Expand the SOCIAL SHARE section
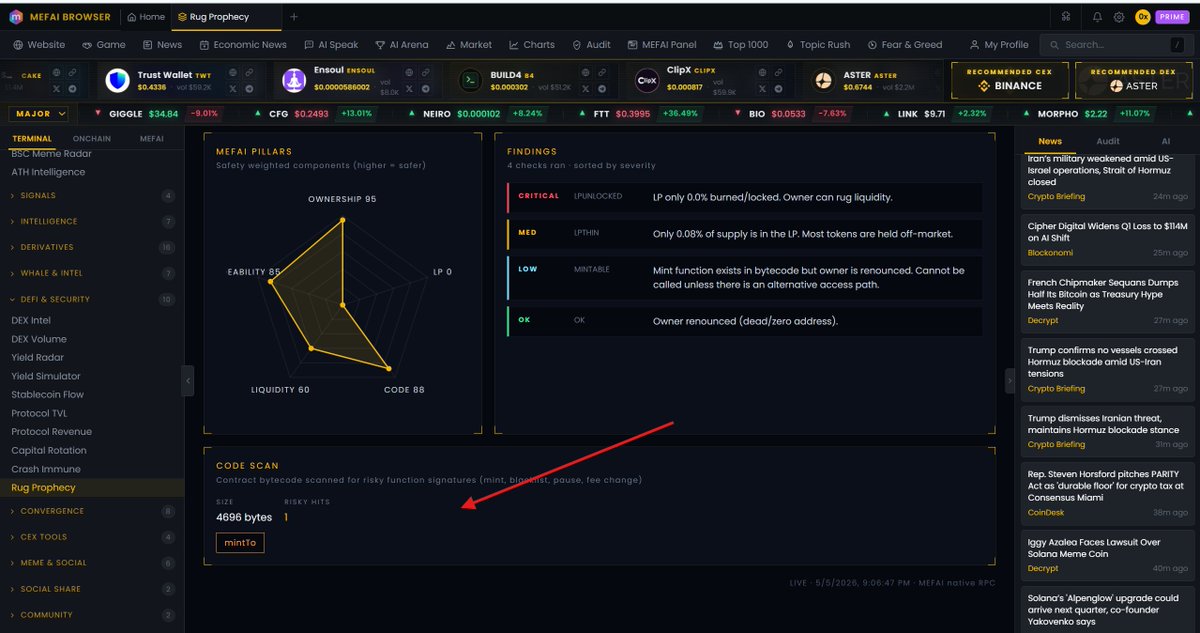 click(92, 589)
